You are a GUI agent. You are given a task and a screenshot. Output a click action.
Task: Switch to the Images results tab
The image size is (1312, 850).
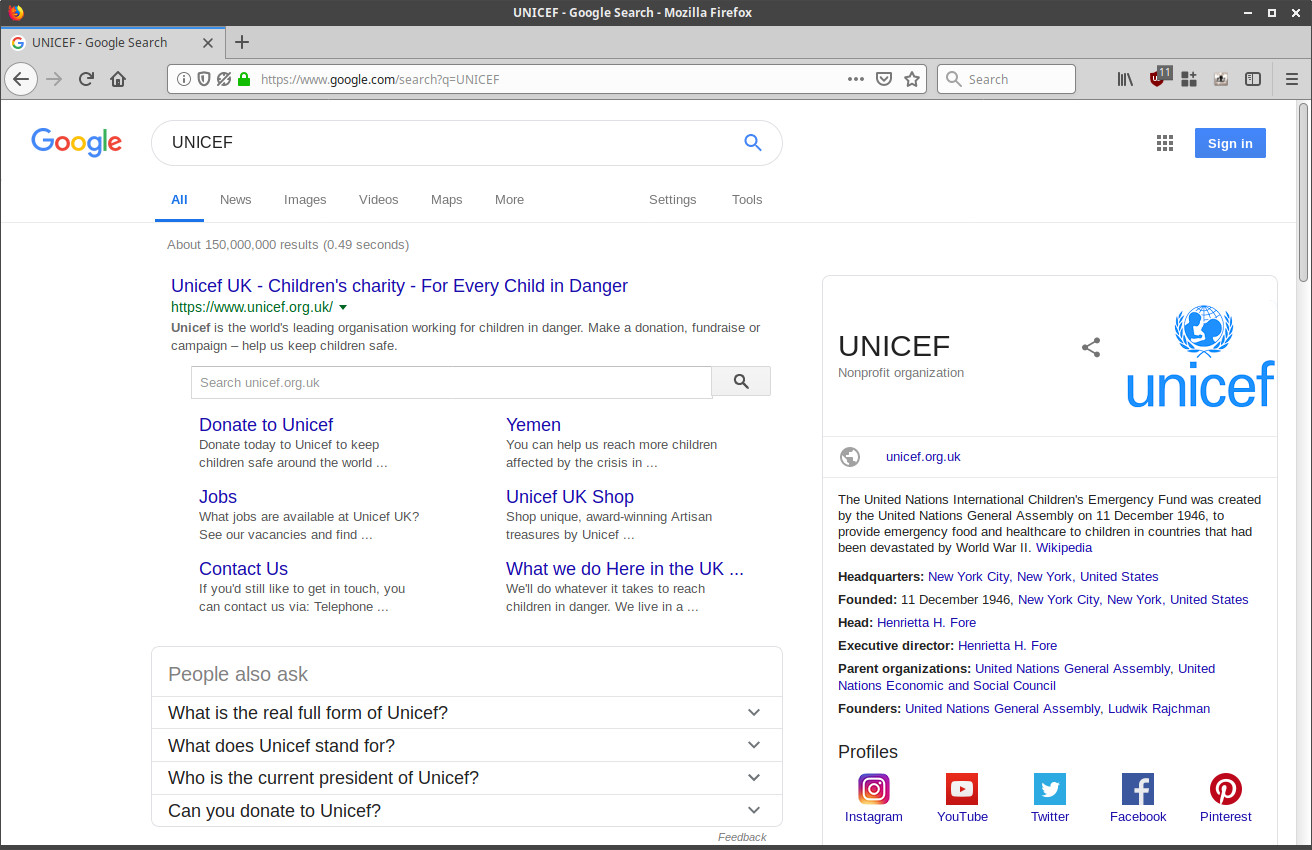(x=305, y=200)
